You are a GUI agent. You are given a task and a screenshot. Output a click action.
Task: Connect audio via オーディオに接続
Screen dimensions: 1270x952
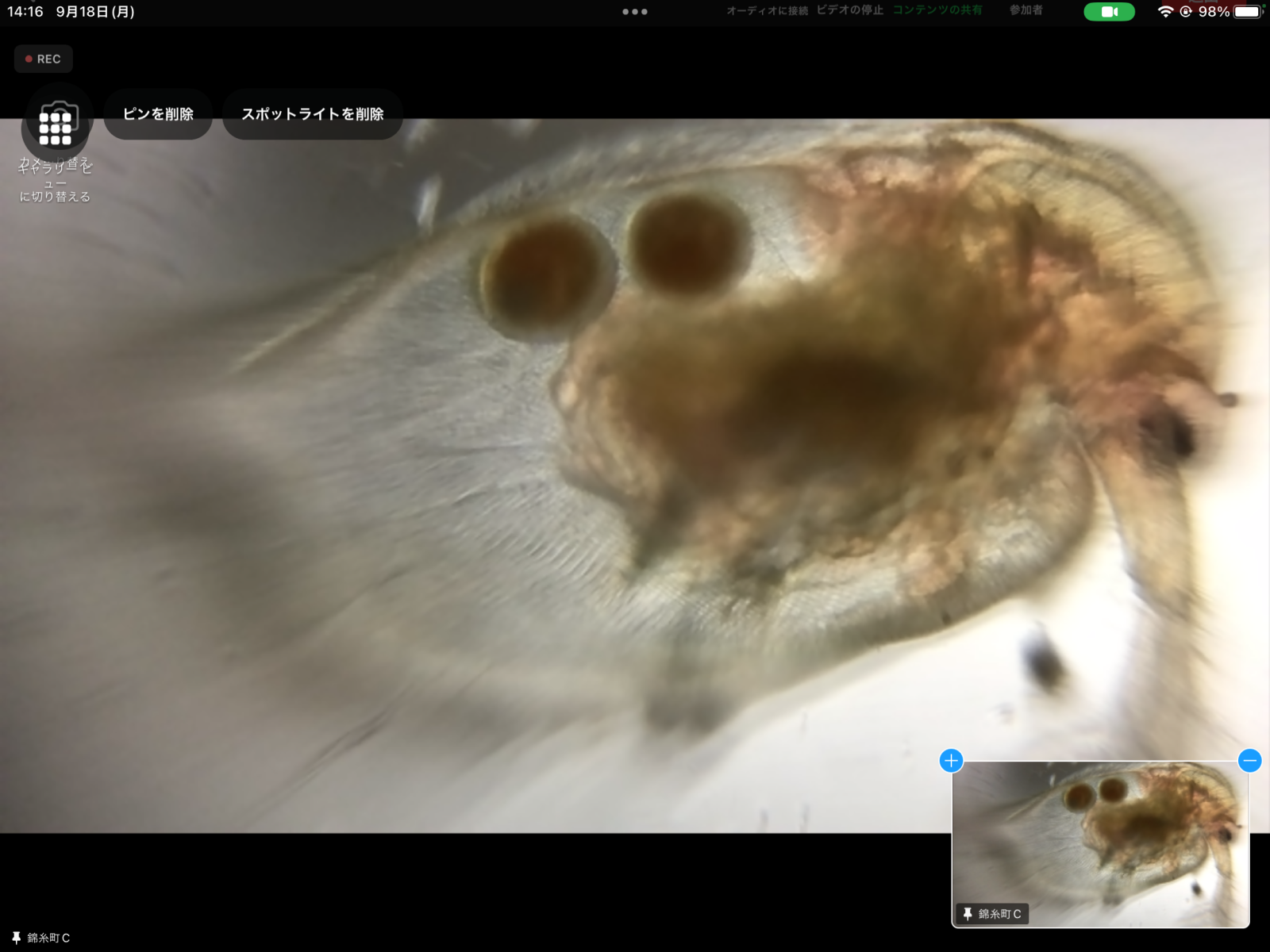(x=767, y=10)
